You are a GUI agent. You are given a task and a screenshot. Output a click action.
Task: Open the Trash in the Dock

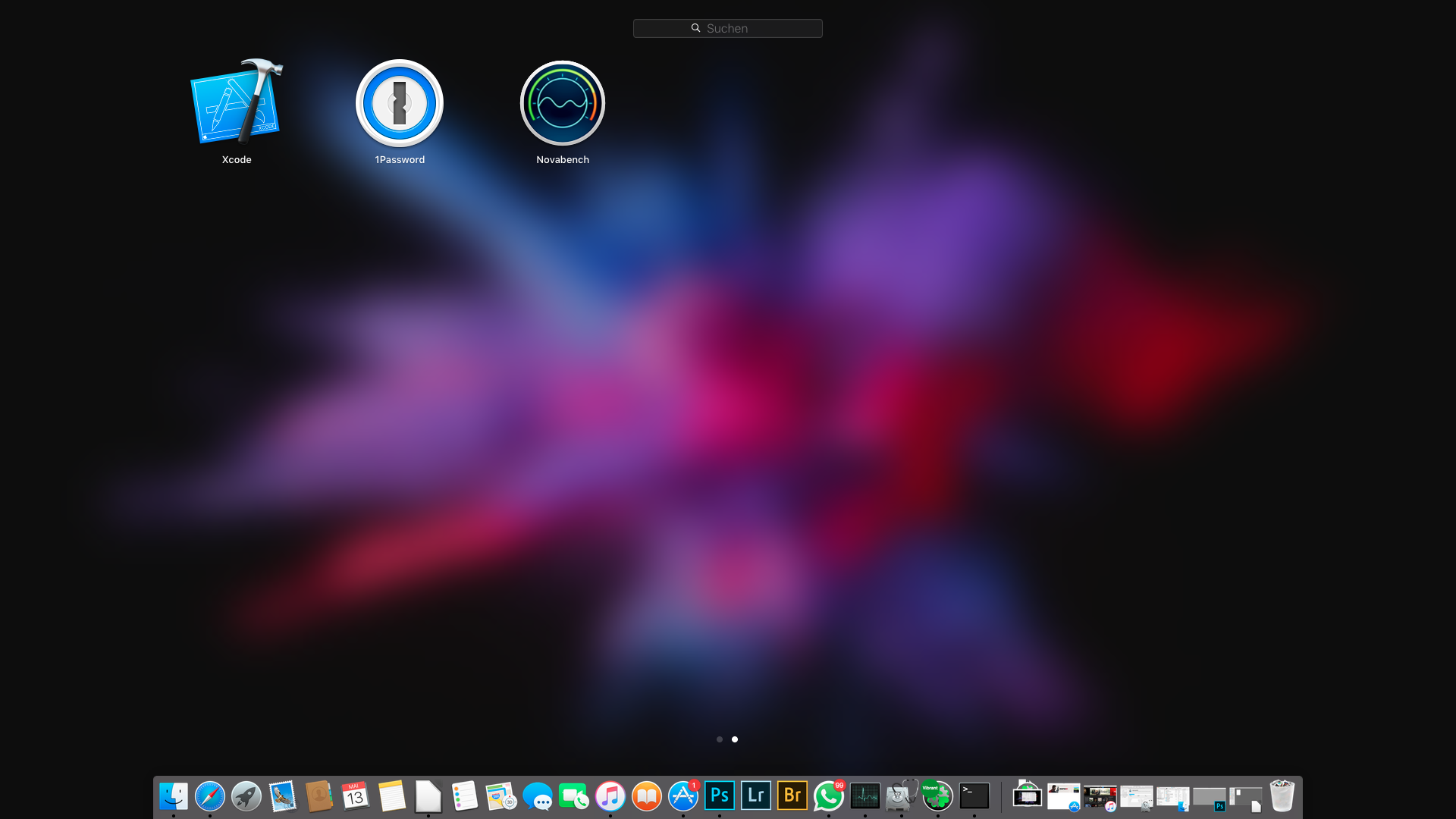click(1282, 795)
